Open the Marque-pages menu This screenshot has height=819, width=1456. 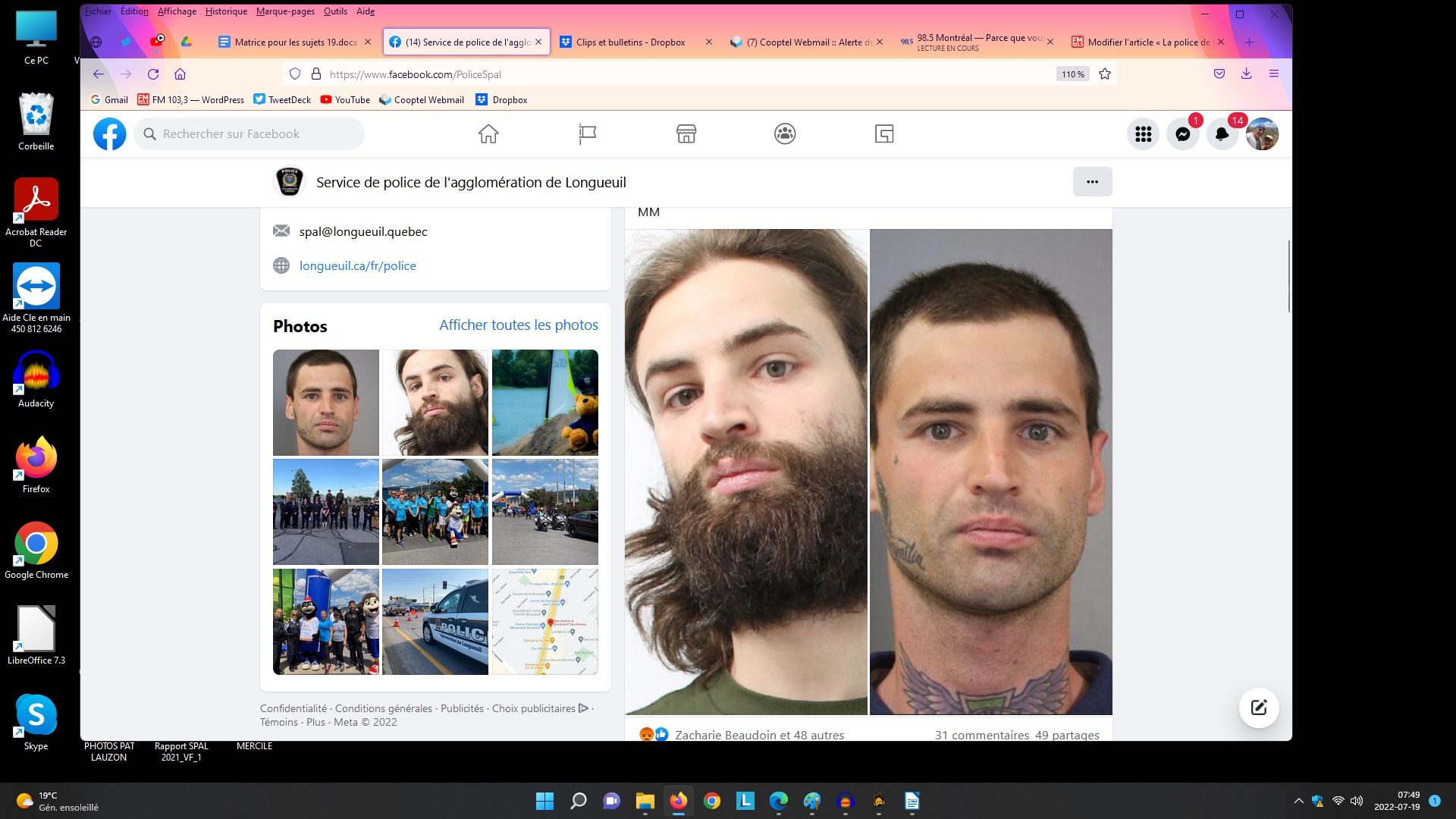pyautogui.click(x=285, y=11)
